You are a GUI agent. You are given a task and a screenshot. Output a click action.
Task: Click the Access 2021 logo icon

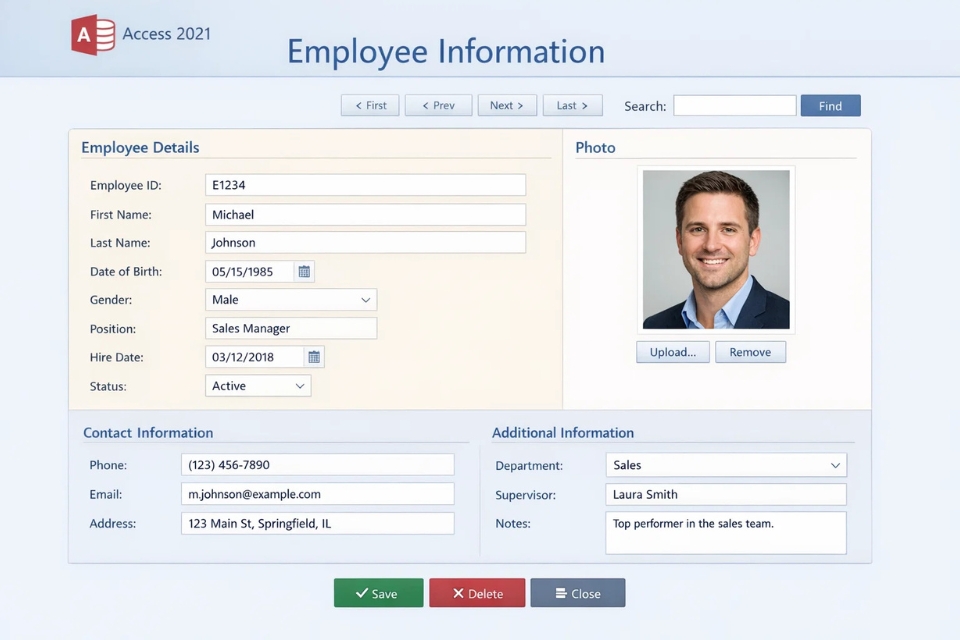pos(92,35)
